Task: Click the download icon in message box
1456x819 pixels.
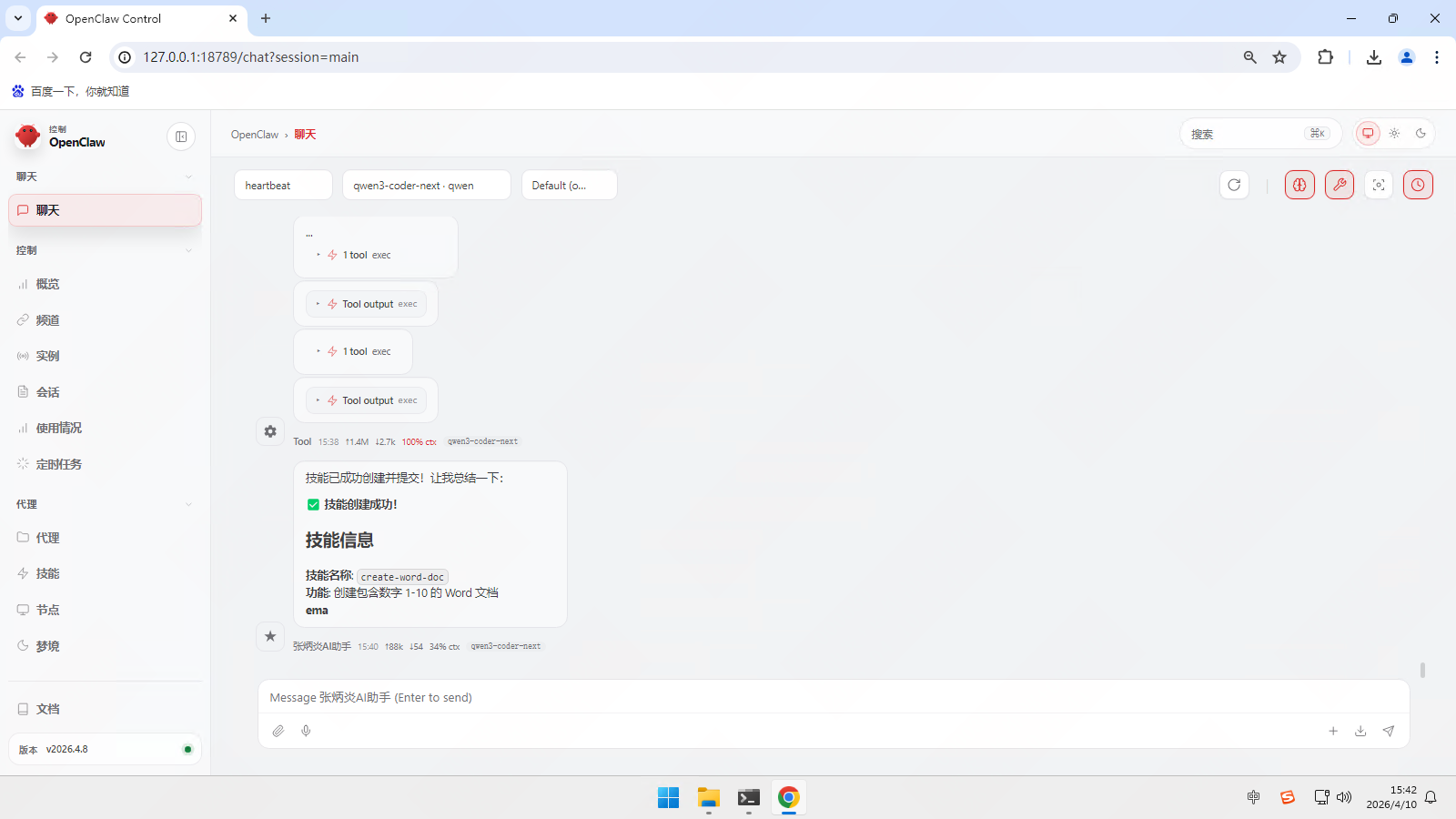Action: [1360, 731]
